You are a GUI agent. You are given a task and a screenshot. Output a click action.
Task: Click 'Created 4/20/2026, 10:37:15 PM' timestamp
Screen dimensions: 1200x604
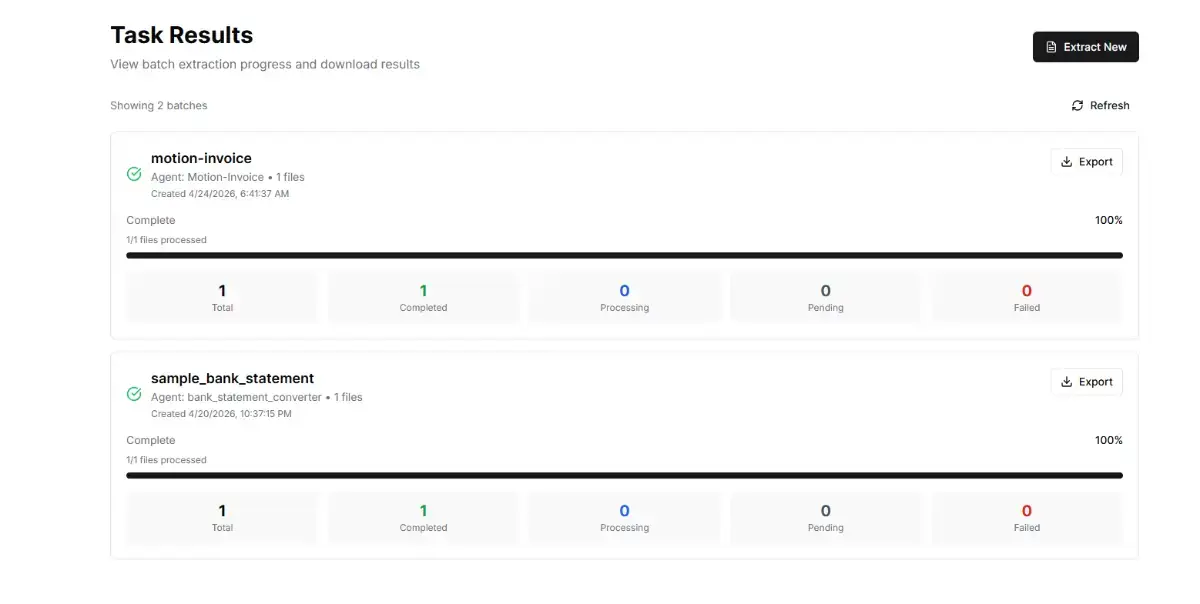click(x=221, y=414)
